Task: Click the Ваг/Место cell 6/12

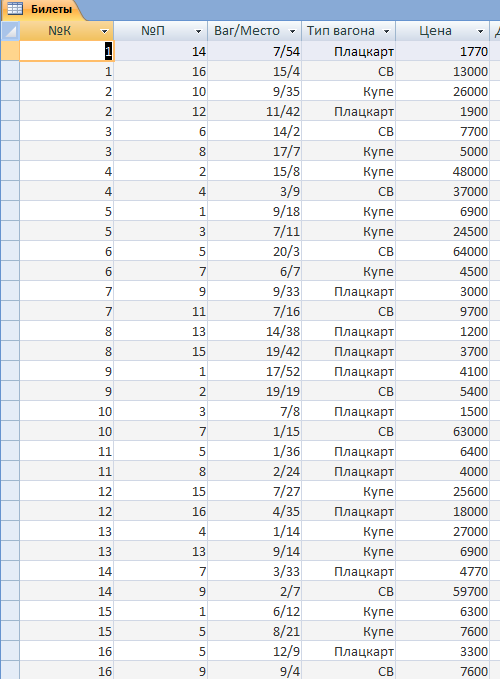Action: [x=255, y=611]
